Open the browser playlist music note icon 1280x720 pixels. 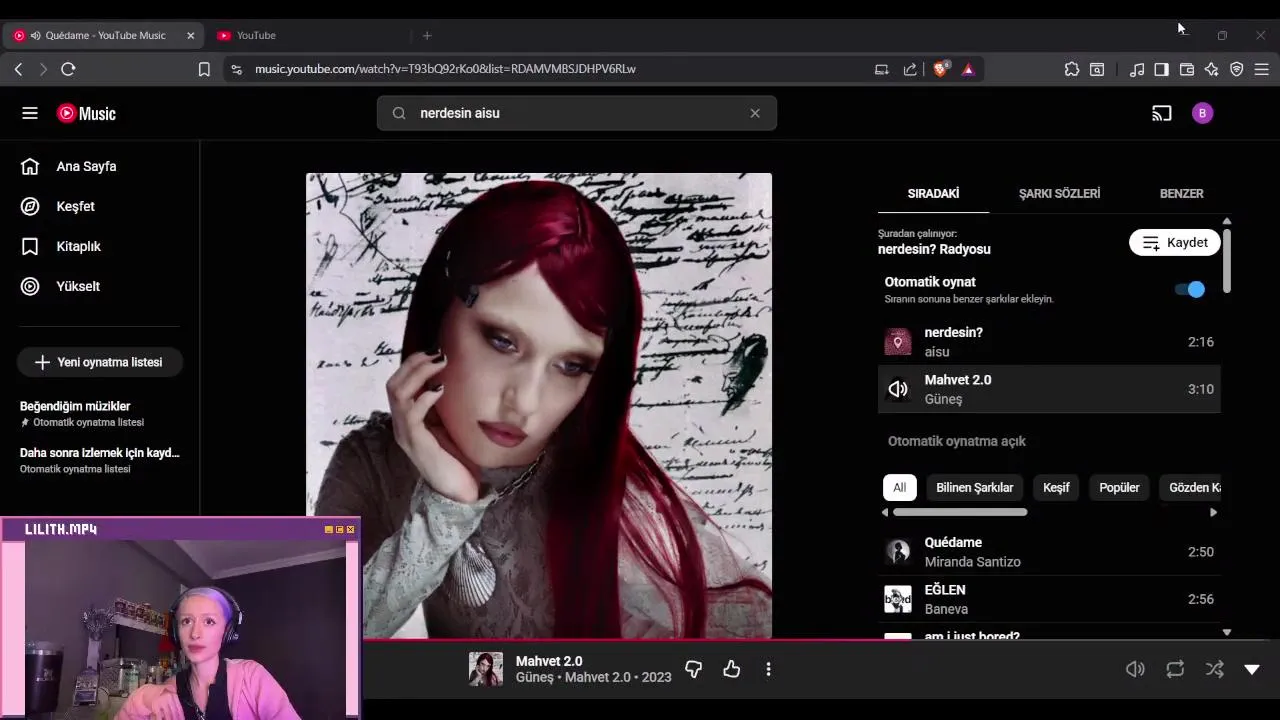click(x=1137, y=69)
